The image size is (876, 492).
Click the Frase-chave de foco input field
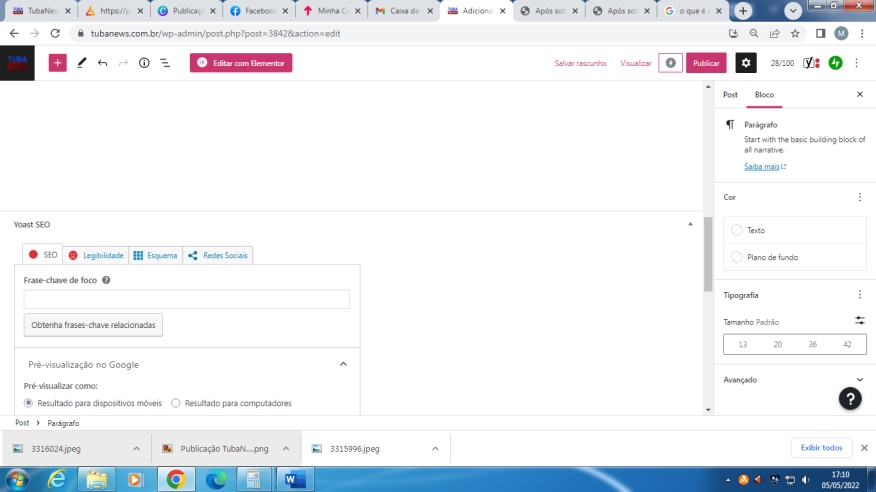pyautogui.click(x=187, y=299)
